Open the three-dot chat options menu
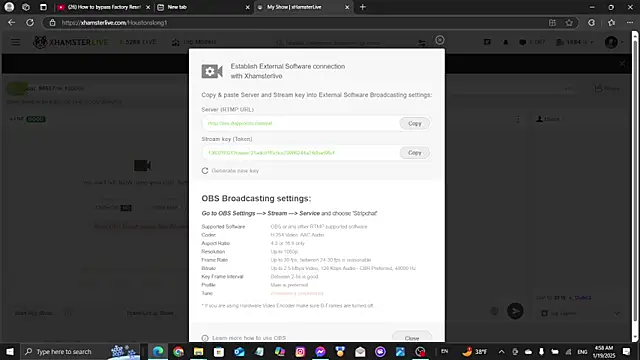Image resolution: width=640 pixels, height=360 pixels. [x=518, y=119]
